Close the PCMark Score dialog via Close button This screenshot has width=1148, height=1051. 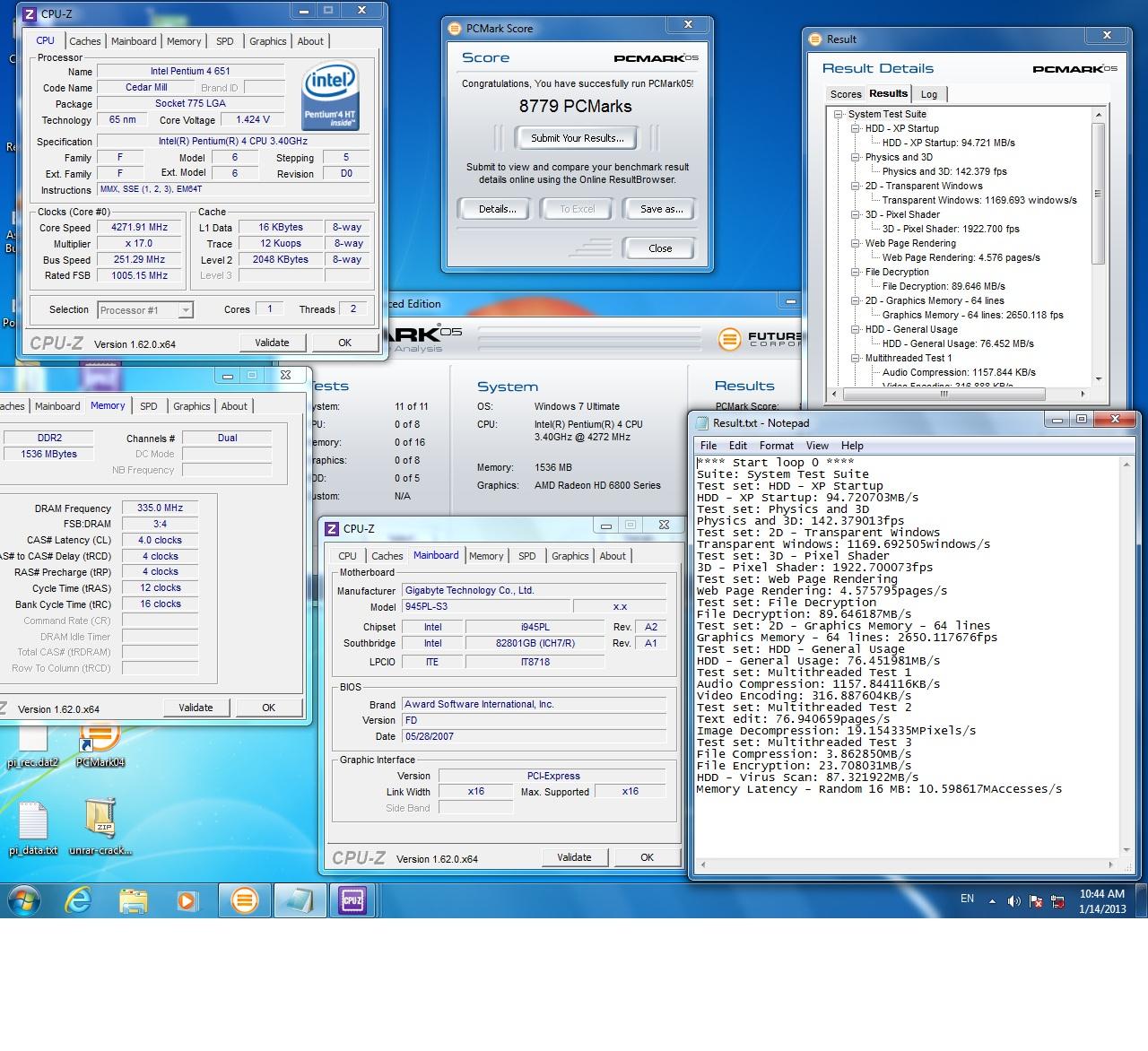(660, 248)
